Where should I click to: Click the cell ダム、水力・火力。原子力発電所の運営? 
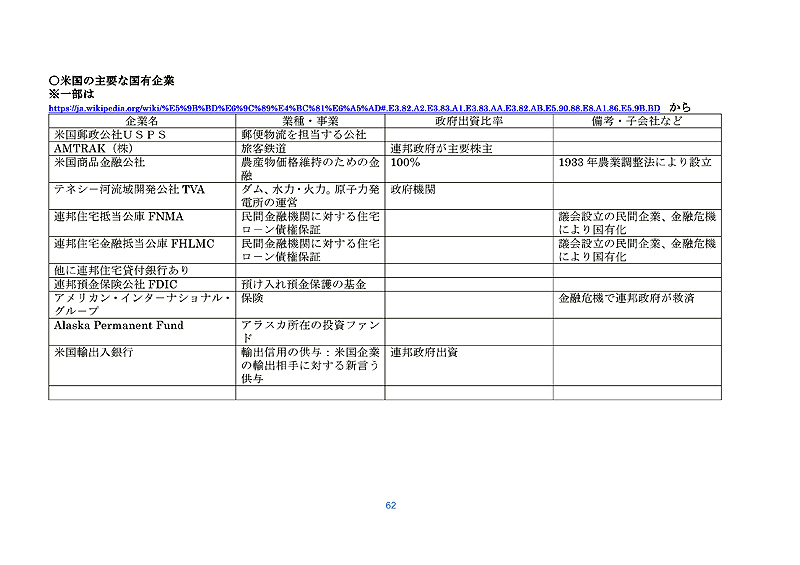coord(310,196)
